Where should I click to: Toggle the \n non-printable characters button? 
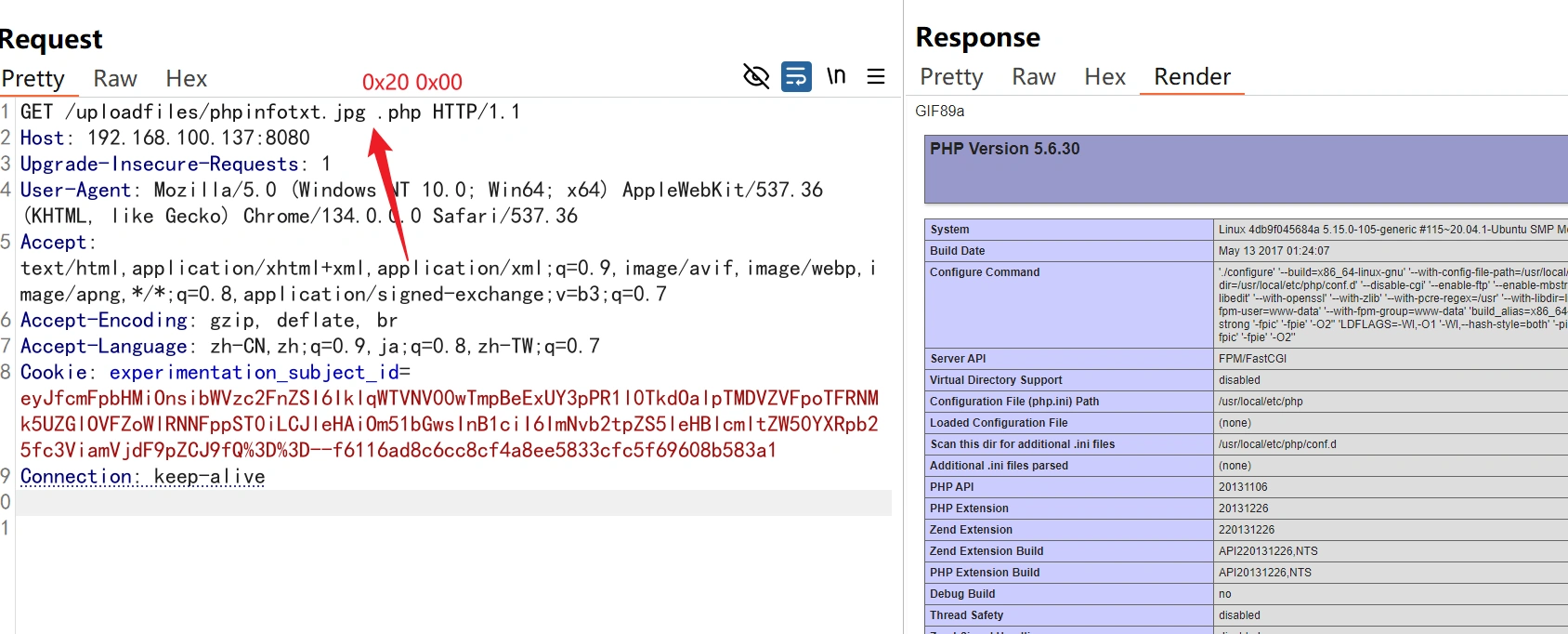click(x=836, y=76)
